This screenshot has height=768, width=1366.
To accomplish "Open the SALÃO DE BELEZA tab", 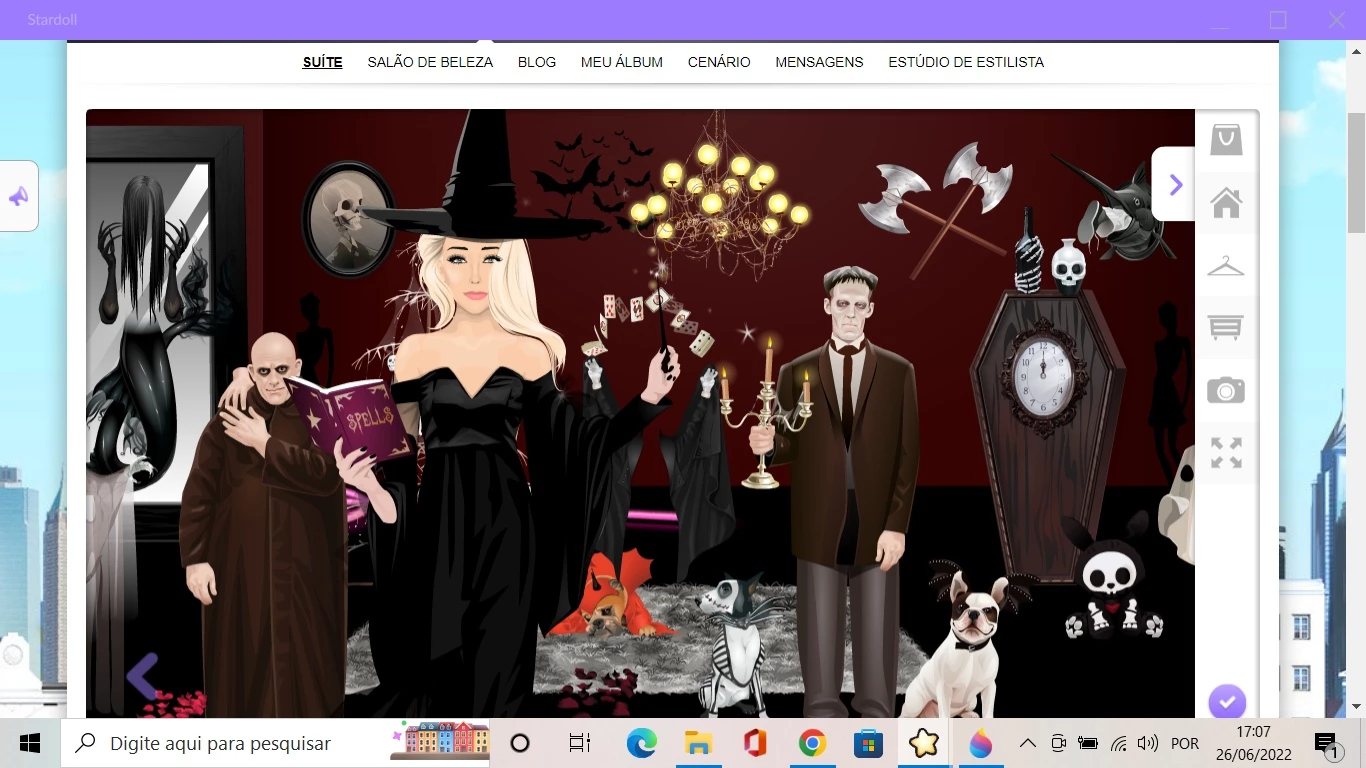I will [x=430, y=62].
